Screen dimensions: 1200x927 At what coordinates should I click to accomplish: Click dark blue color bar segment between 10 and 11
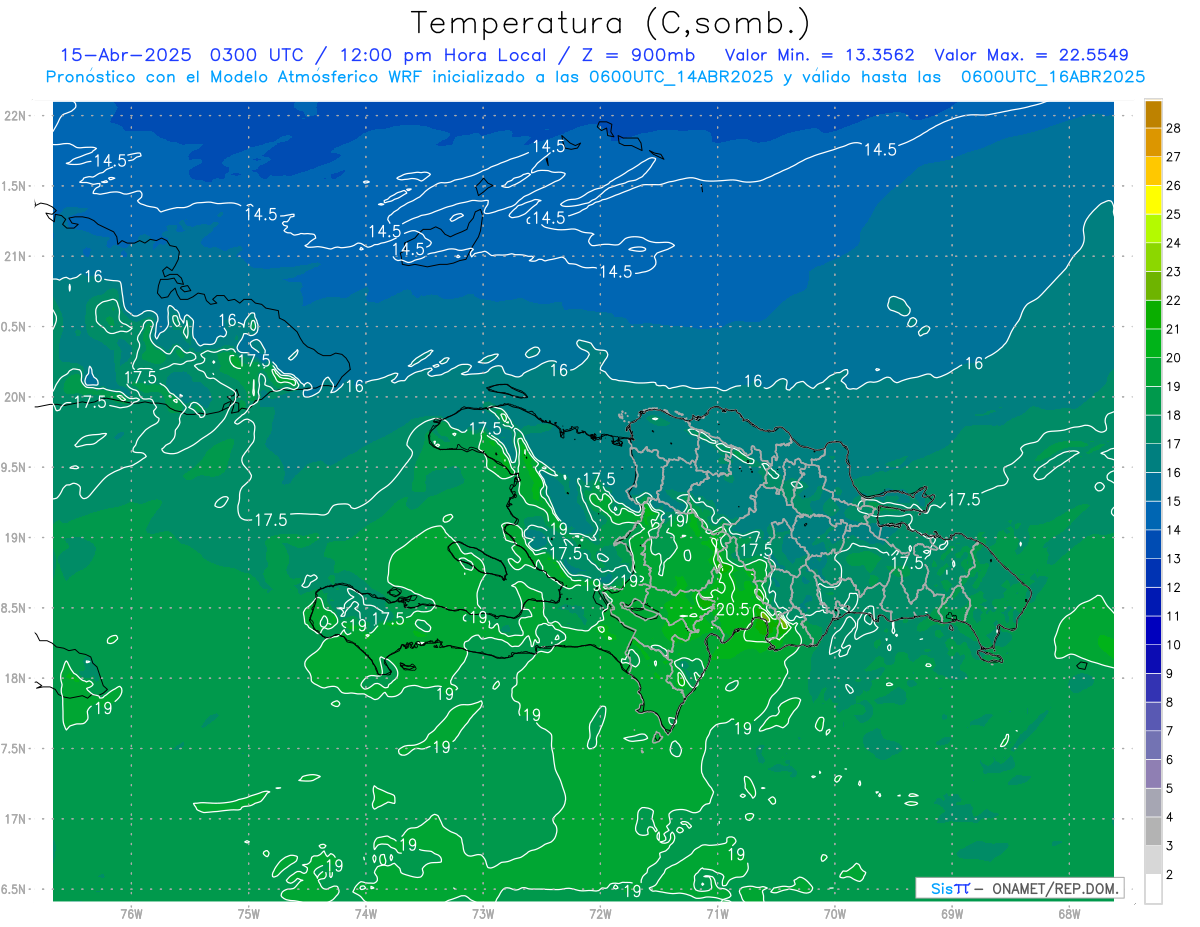pos(1153,630)
